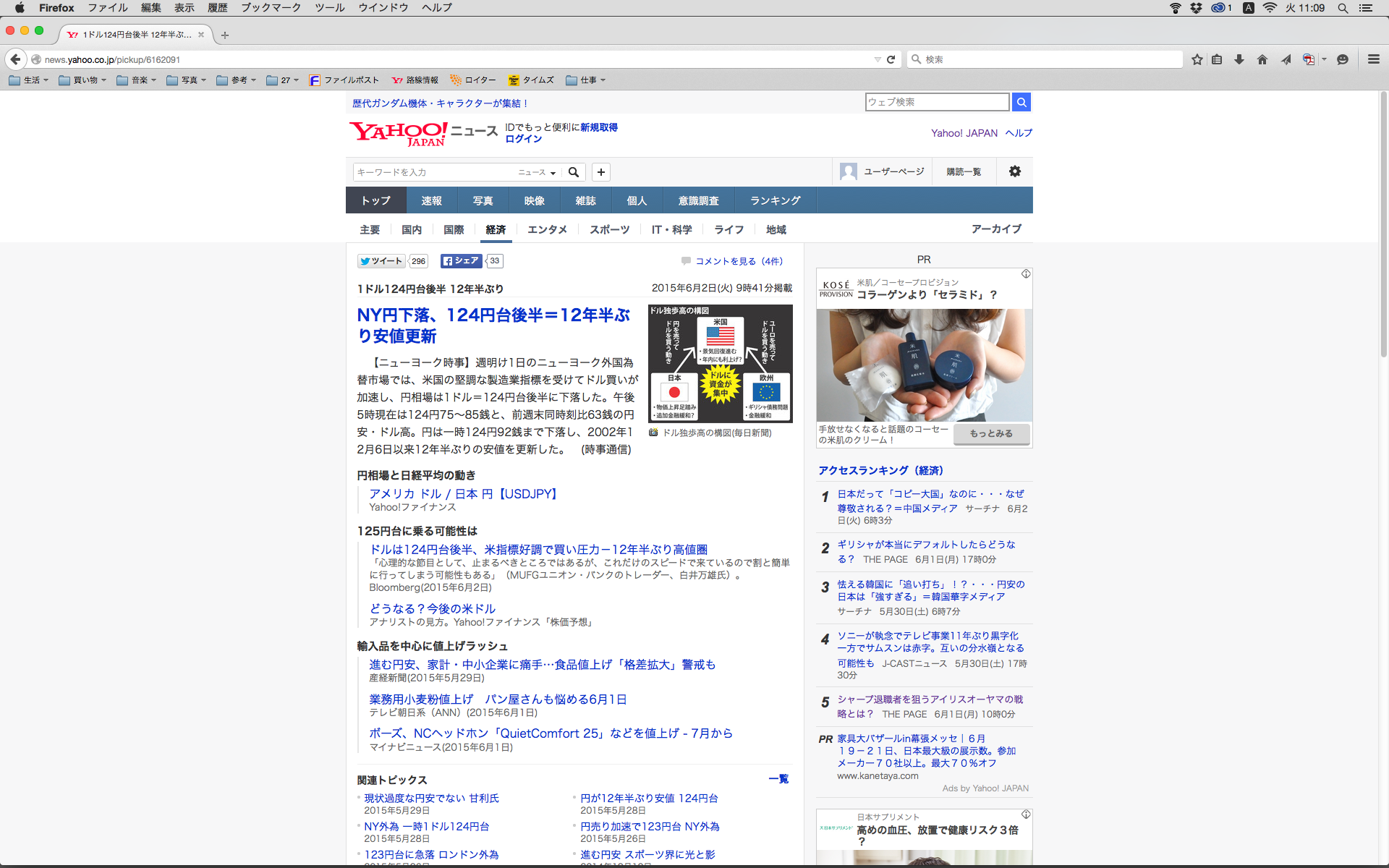Open the コメントを見る (4件) link
This screenshot has height=868, width=1389.
[739, 261]
